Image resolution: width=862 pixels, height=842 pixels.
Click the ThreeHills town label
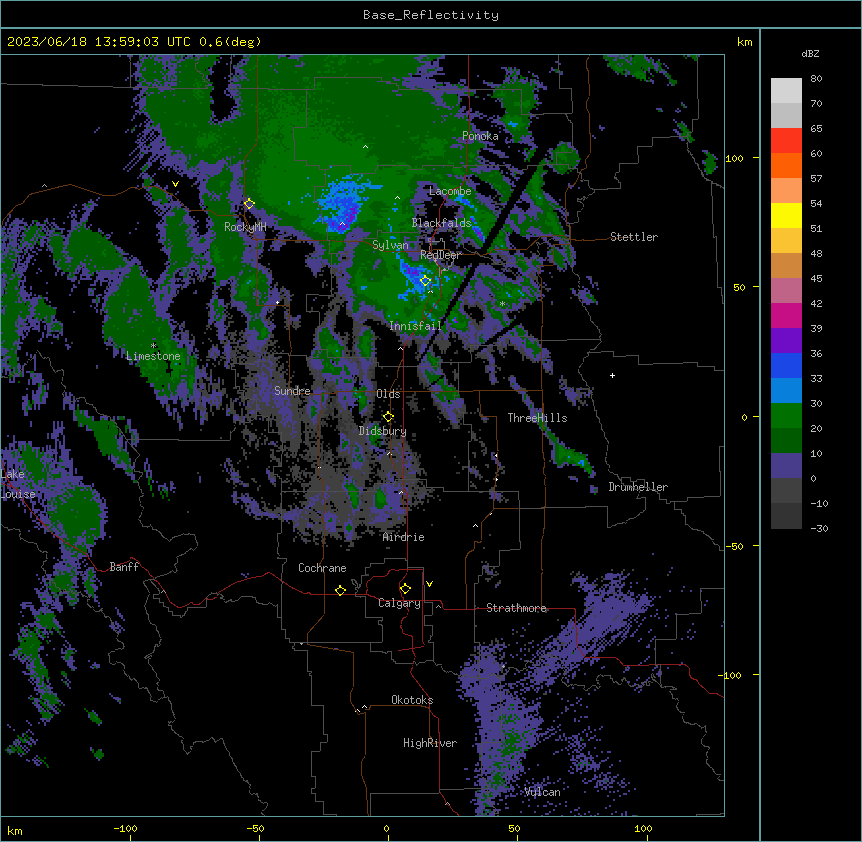click(x=537, y=418)
